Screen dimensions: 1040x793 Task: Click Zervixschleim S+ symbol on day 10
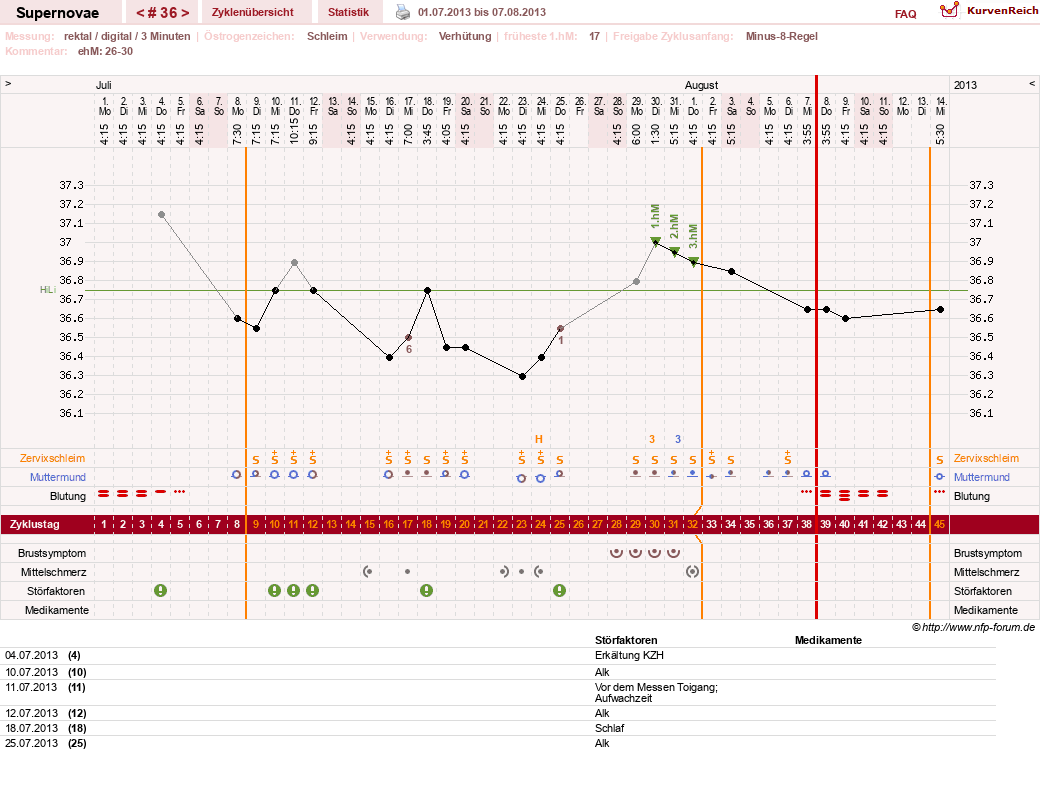(x=275, y=458)
